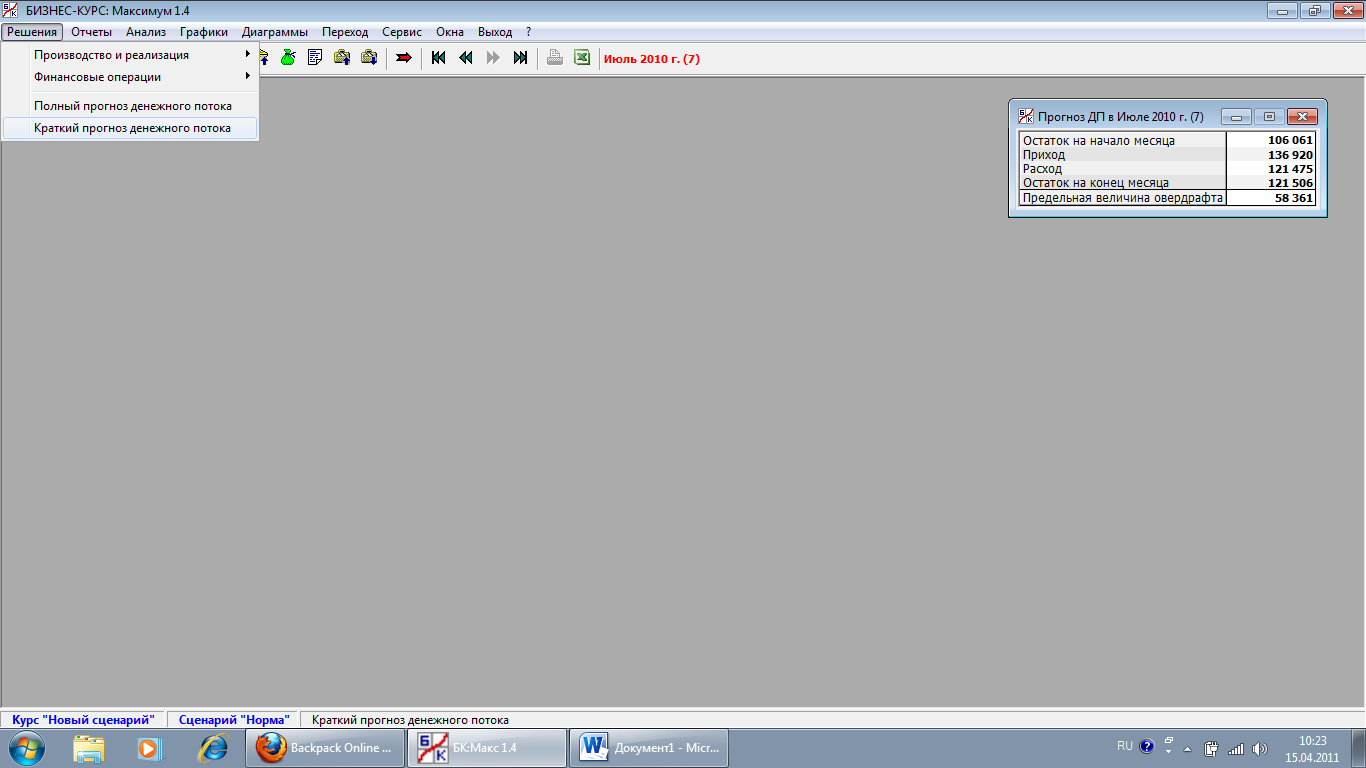1366x768 pixels.
Task: Click the greyed forward period icon
Action: tap(492, 58)
